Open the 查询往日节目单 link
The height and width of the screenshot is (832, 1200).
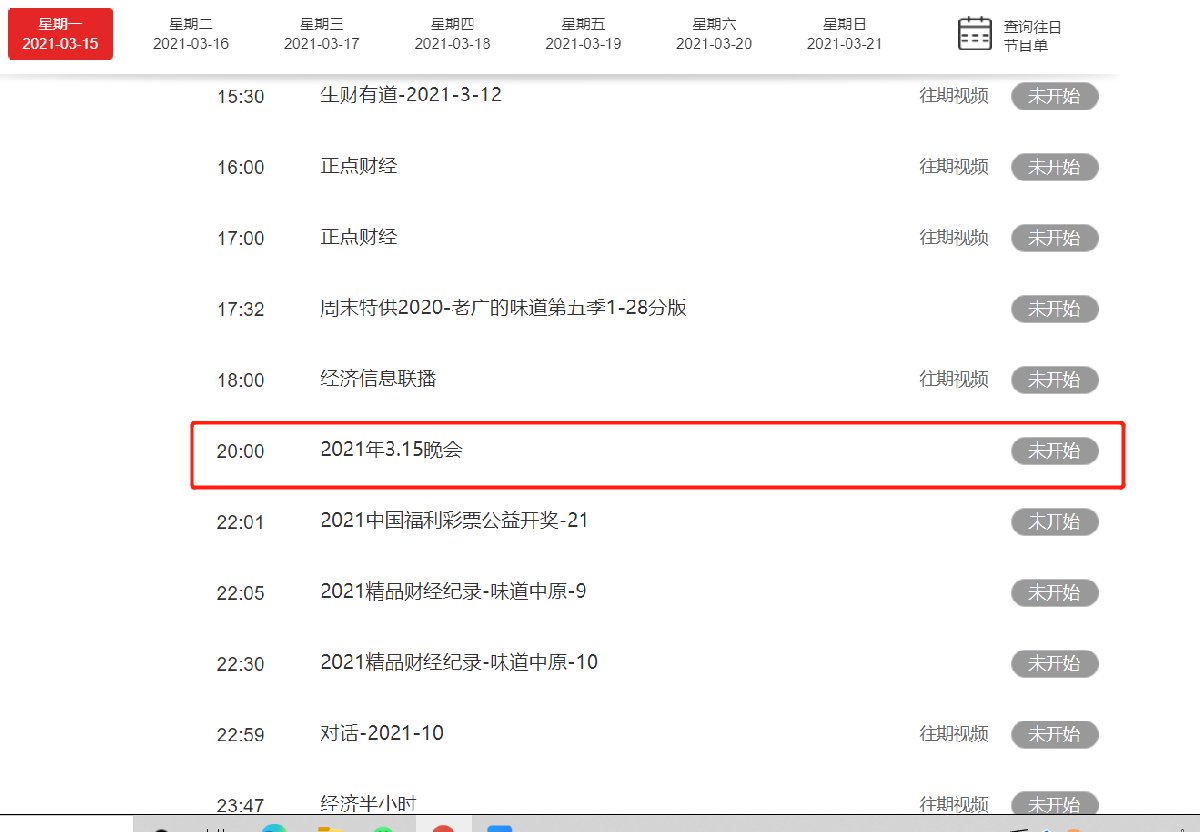coord(1032,36)
